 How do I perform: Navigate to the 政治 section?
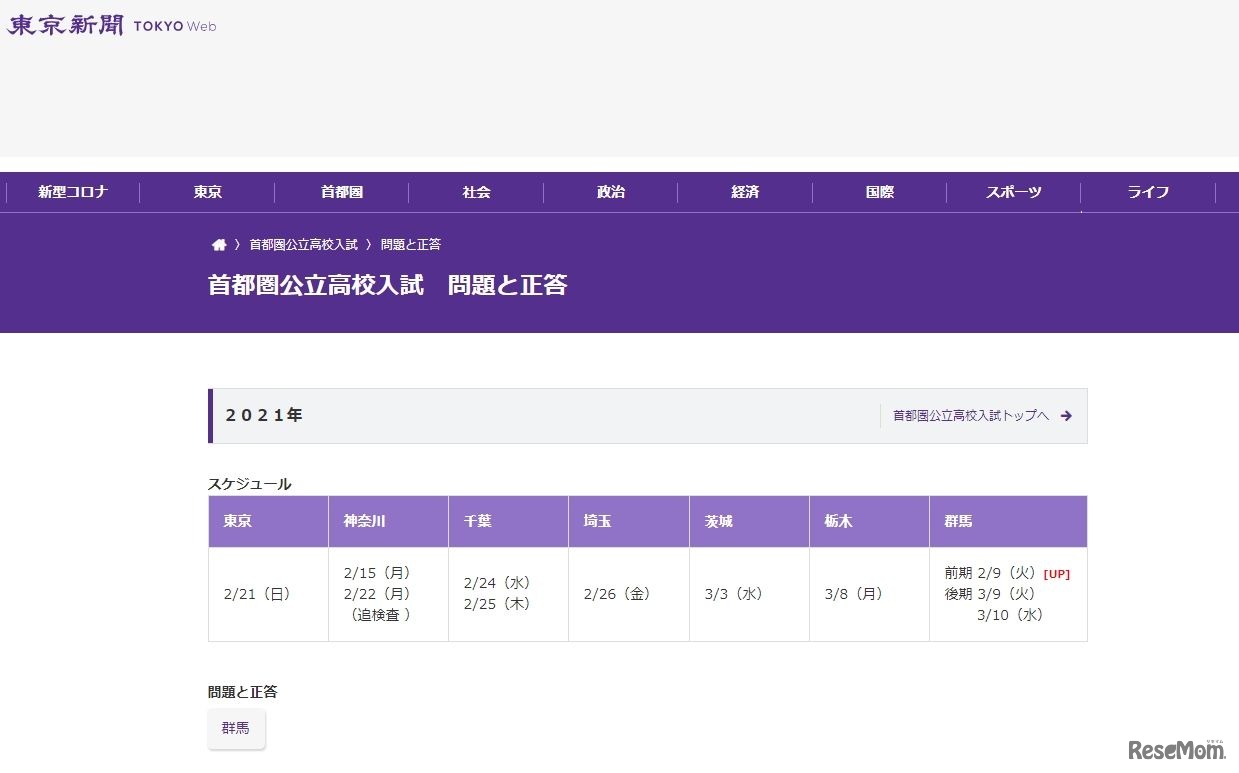[610, 192]
